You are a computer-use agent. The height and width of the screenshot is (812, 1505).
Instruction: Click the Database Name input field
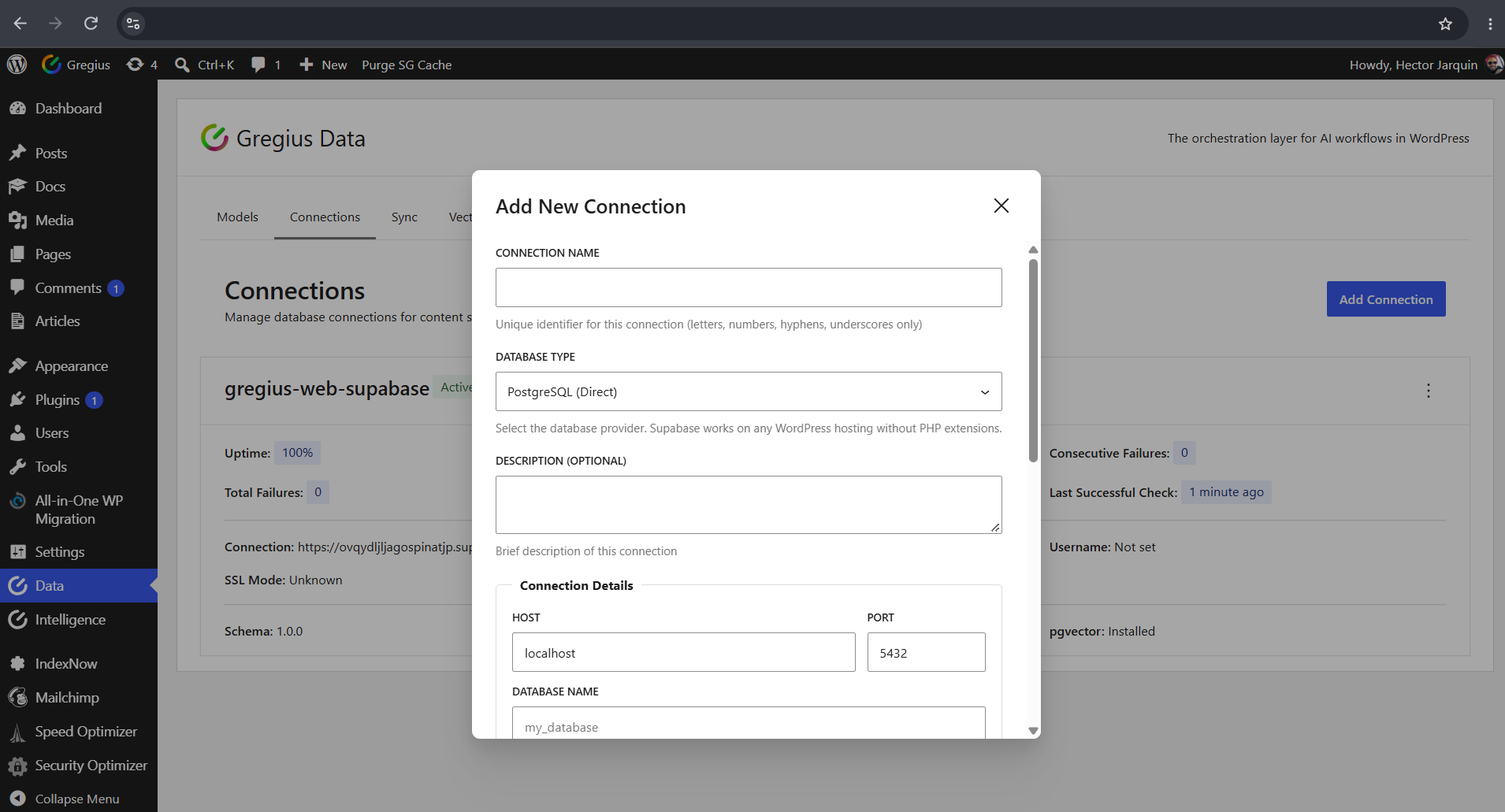click(749, 723)
